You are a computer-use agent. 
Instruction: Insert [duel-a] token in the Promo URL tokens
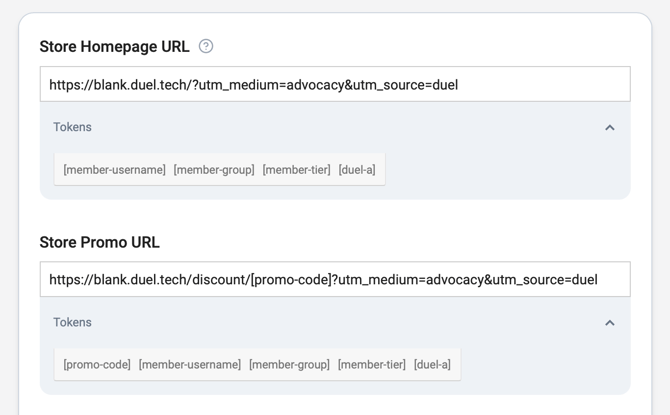coord(432,365)
